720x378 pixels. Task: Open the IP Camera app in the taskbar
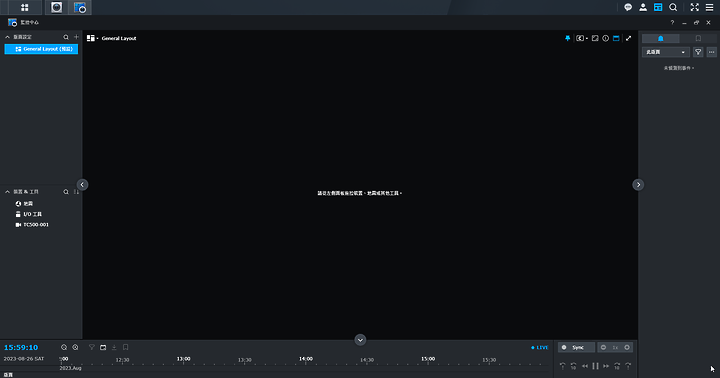56,7
